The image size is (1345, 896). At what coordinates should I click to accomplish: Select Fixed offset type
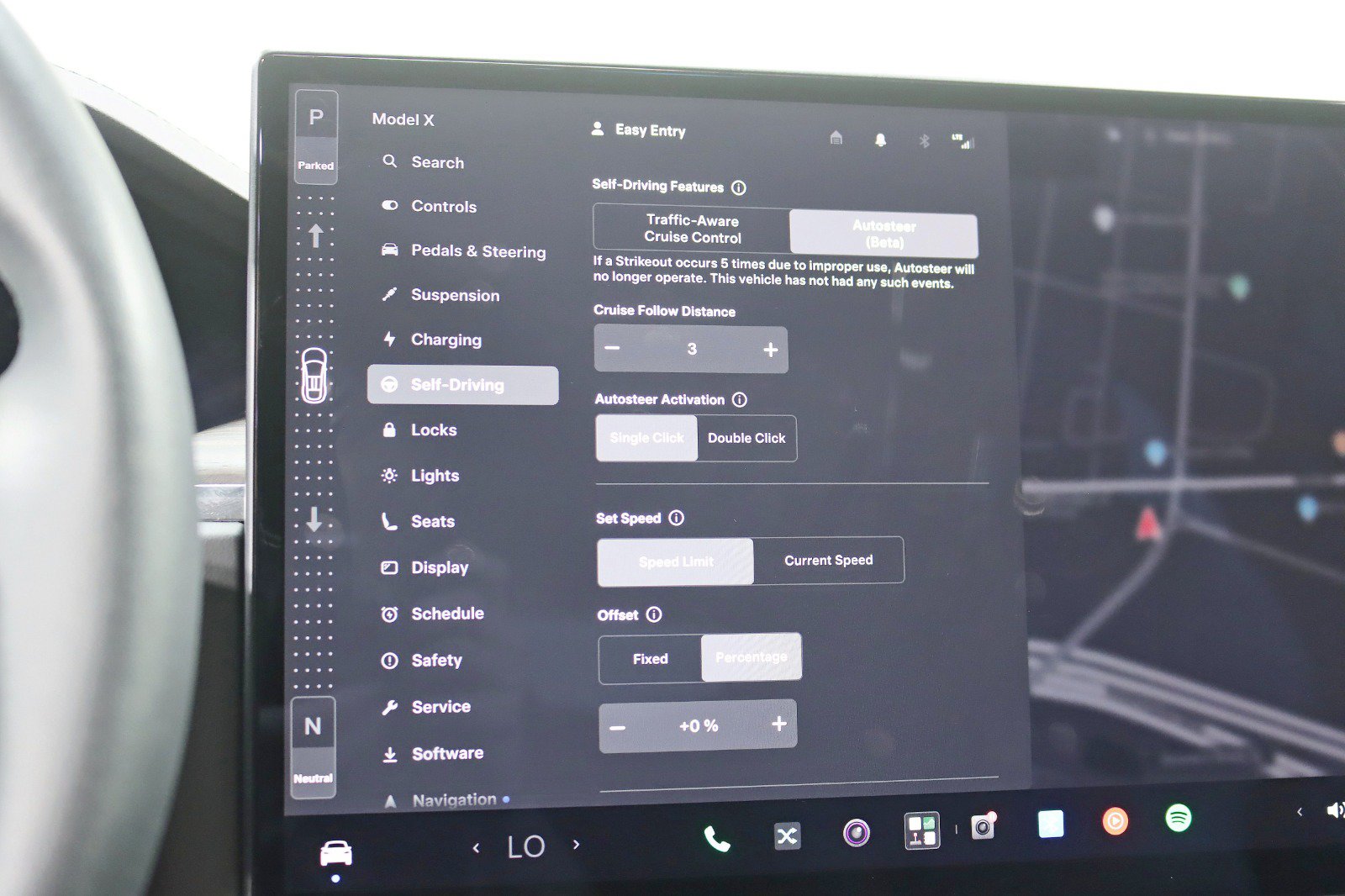coord(651,659)
